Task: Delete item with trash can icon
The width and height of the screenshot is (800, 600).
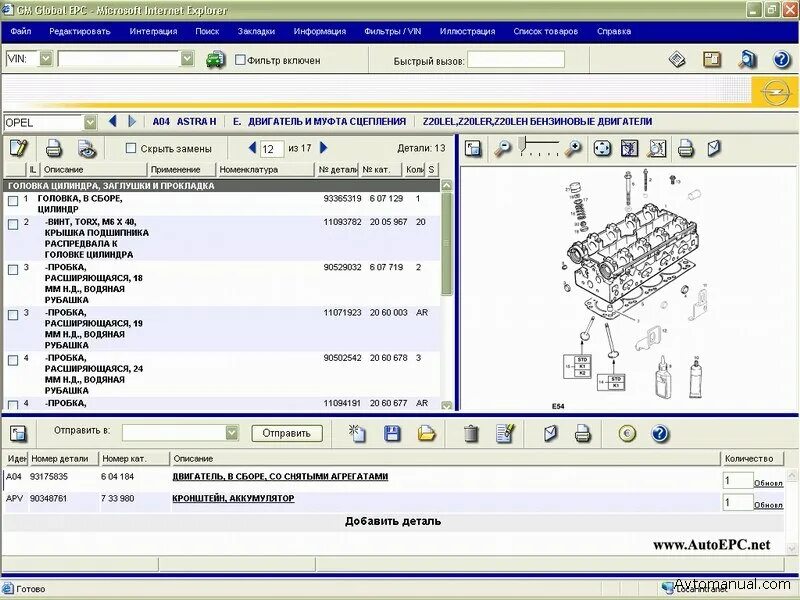Action: pos(471,434)
